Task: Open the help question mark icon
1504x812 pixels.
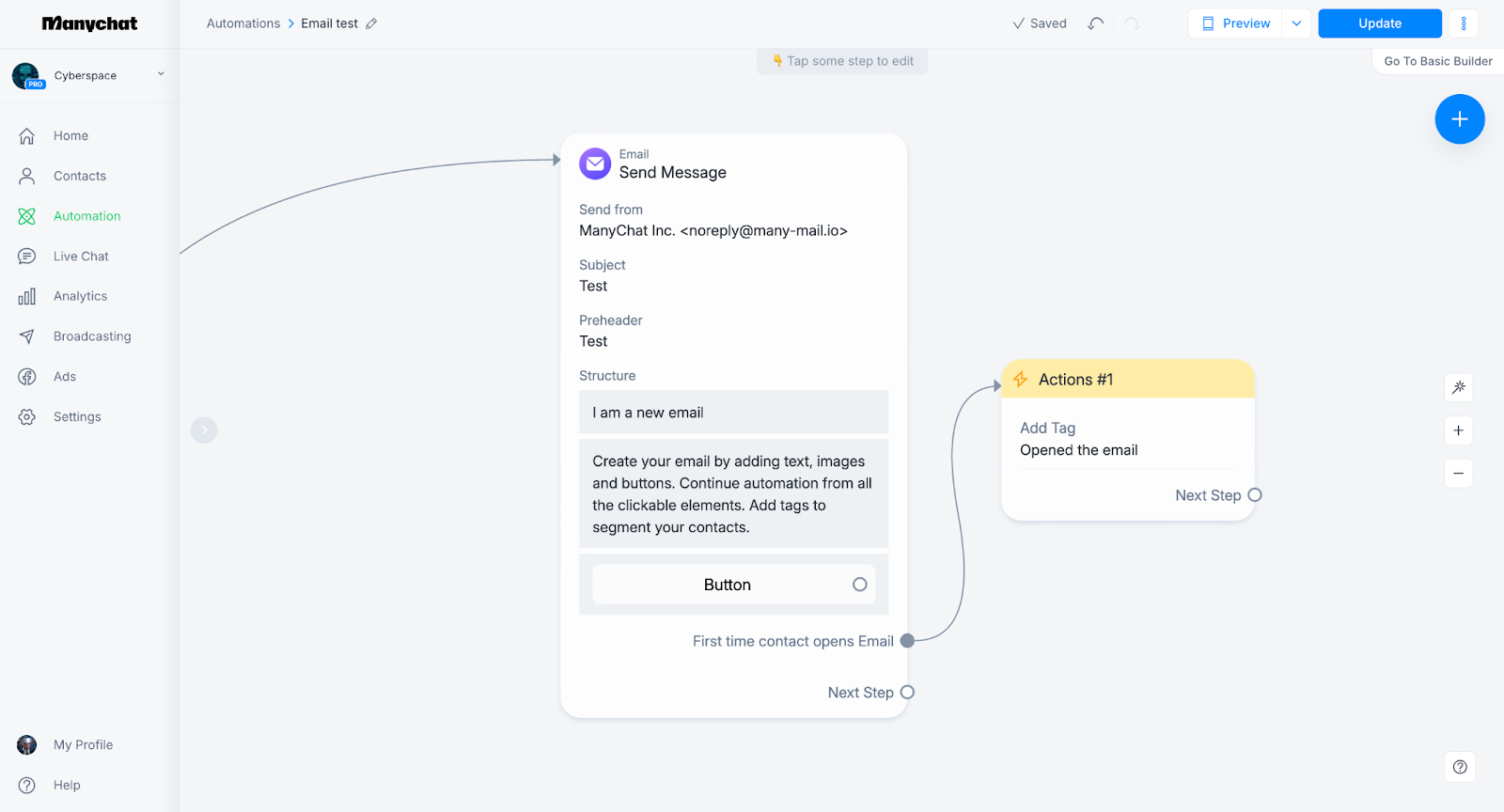Action: [x=1459, y=767]
